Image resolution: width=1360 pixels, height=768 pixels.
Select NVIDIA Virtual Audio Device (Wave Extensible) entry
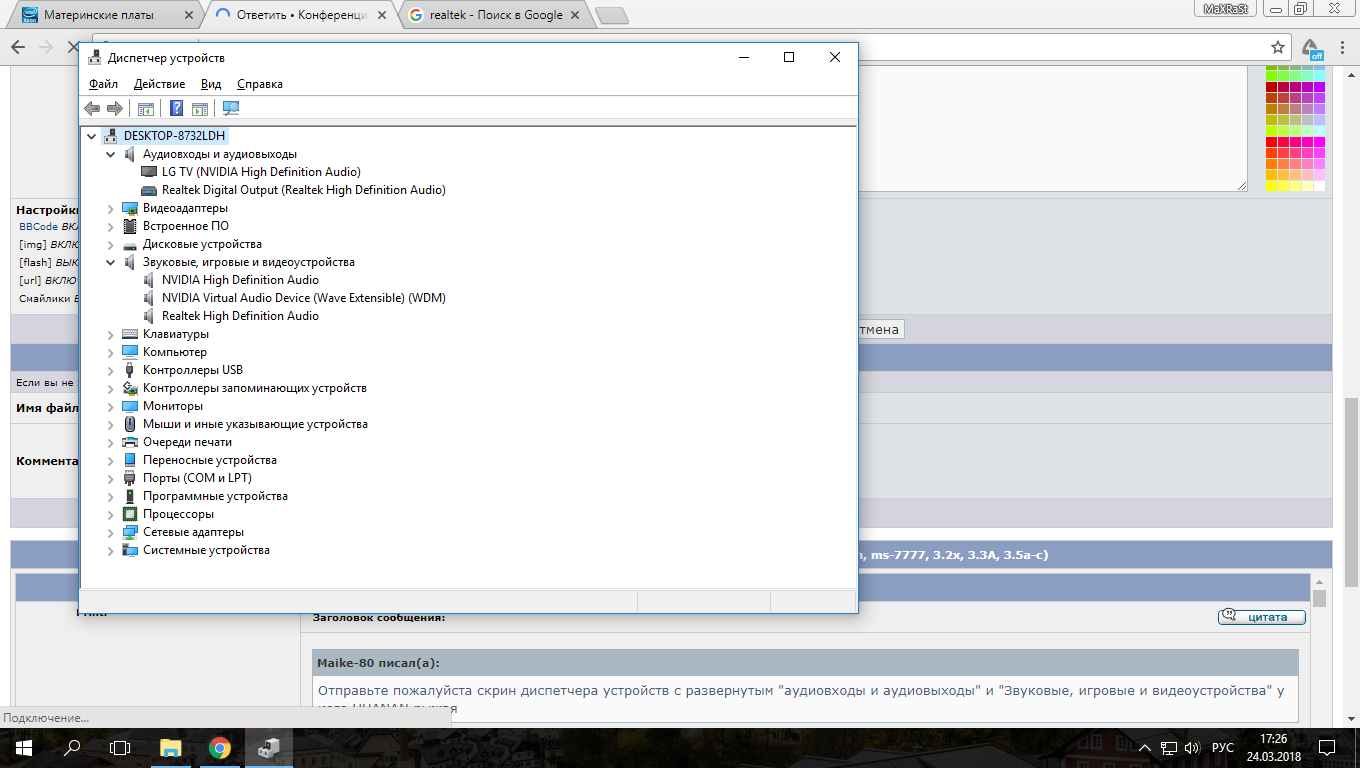coord(304,298)
